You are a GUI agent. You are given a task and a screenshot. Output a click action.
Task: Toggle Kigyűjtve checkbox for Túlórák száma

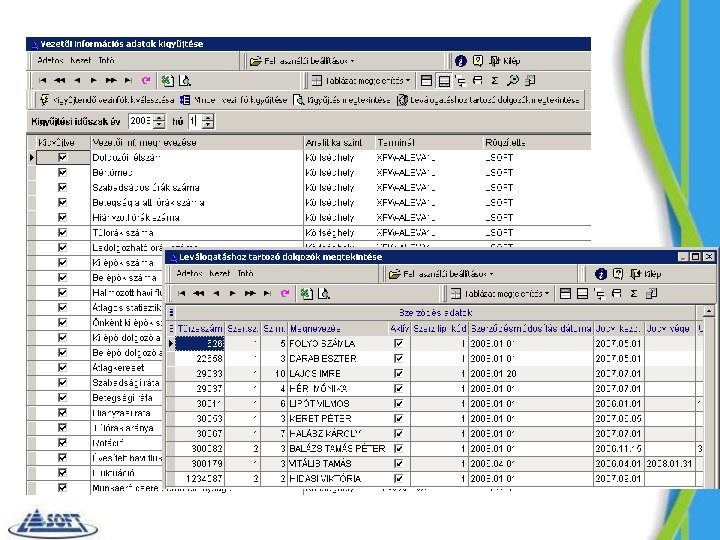(62, 232)
